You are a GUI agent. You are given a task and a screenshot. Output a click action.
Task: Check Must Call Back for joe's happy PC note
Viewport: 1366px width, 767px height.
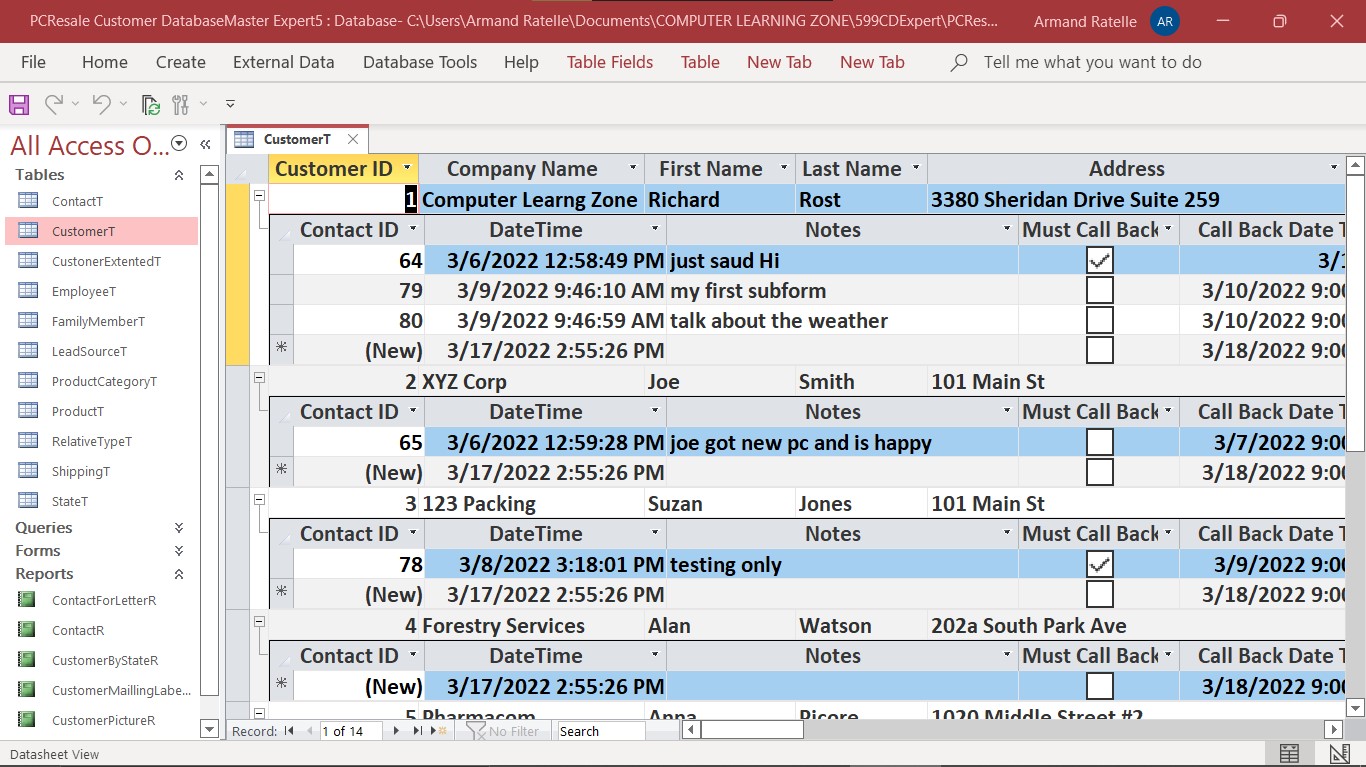[1098, 441]
